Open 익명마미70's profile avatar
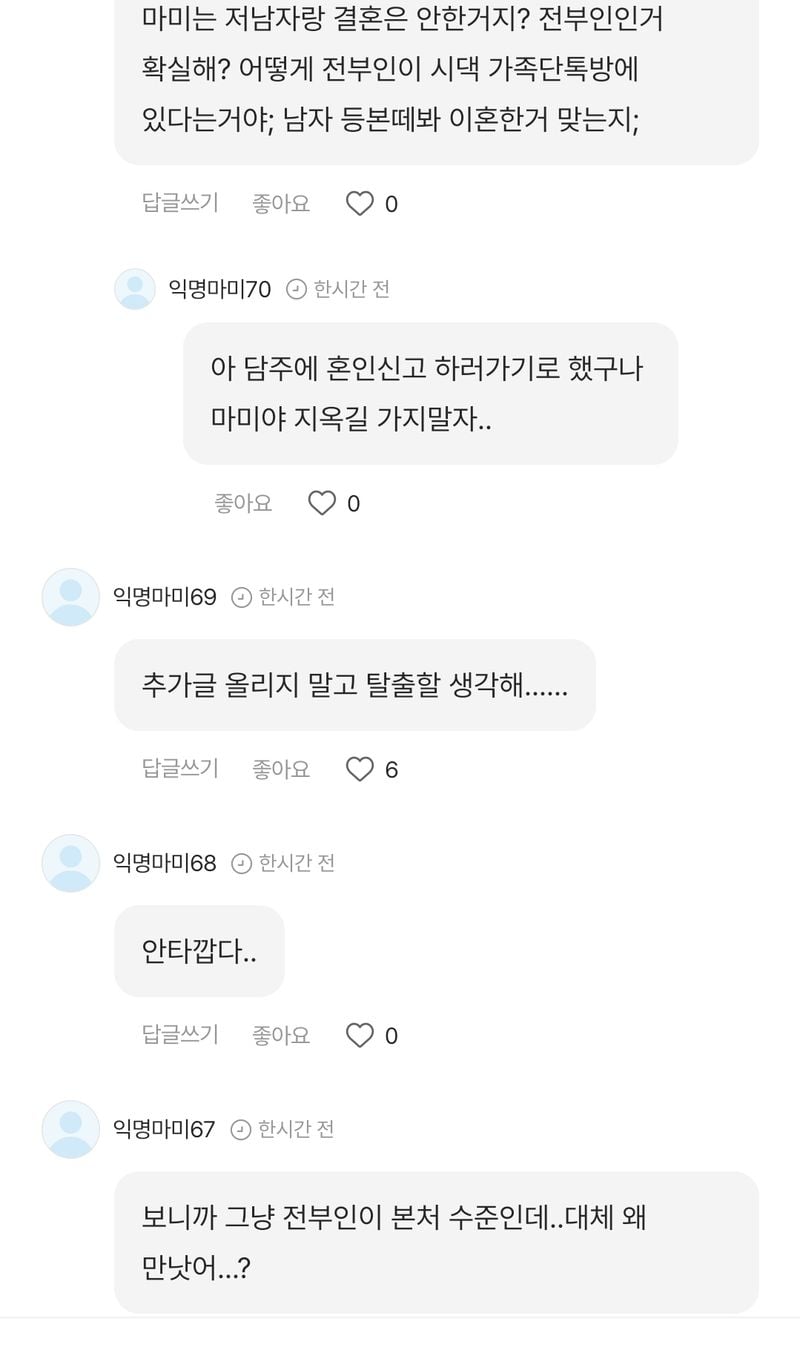 coord(135,289)
